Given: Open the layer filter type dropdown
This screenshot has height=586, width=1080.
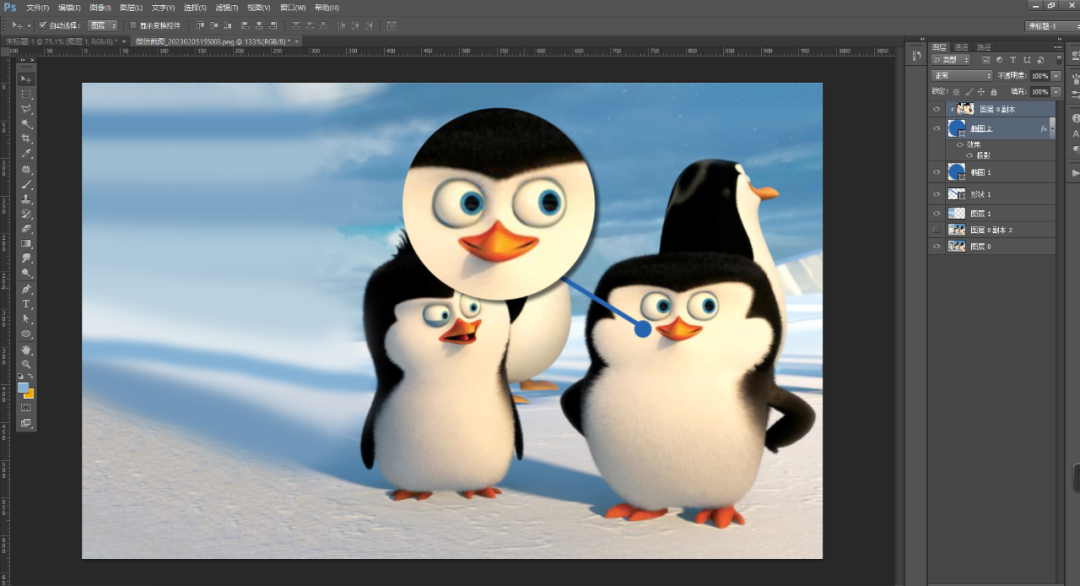Looking at the screenshot, I should (x=951, y=61).
